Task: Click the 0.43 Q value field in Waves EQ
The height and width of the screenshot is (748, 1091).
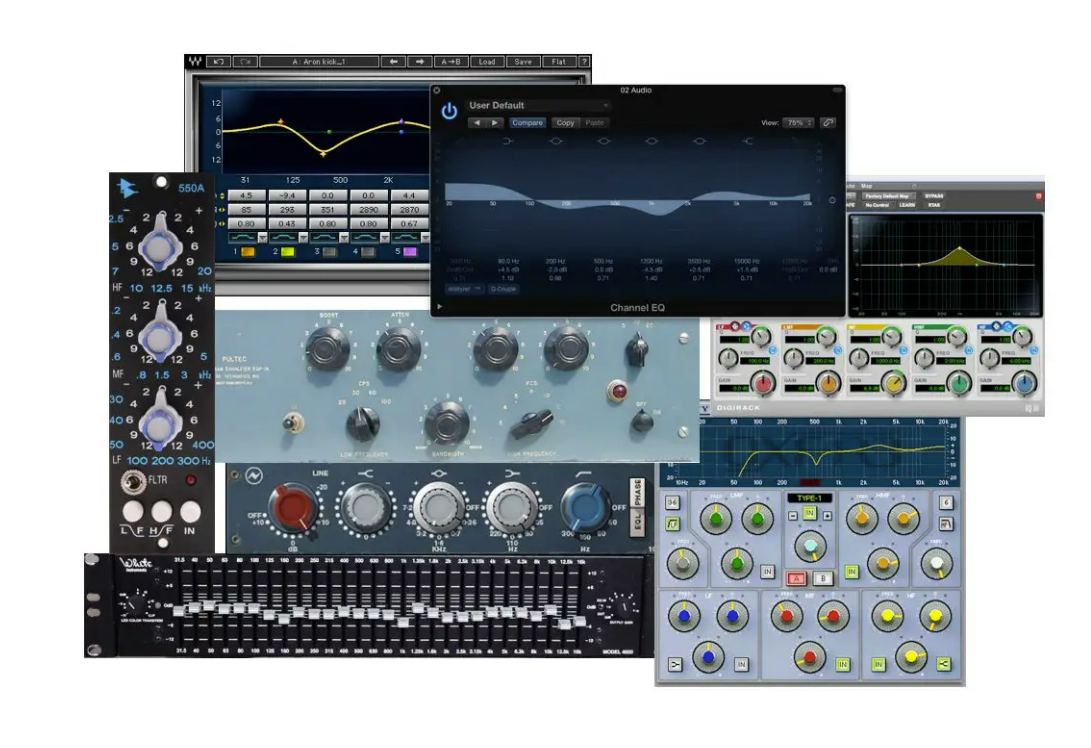Action: click(x=287, y=223)
